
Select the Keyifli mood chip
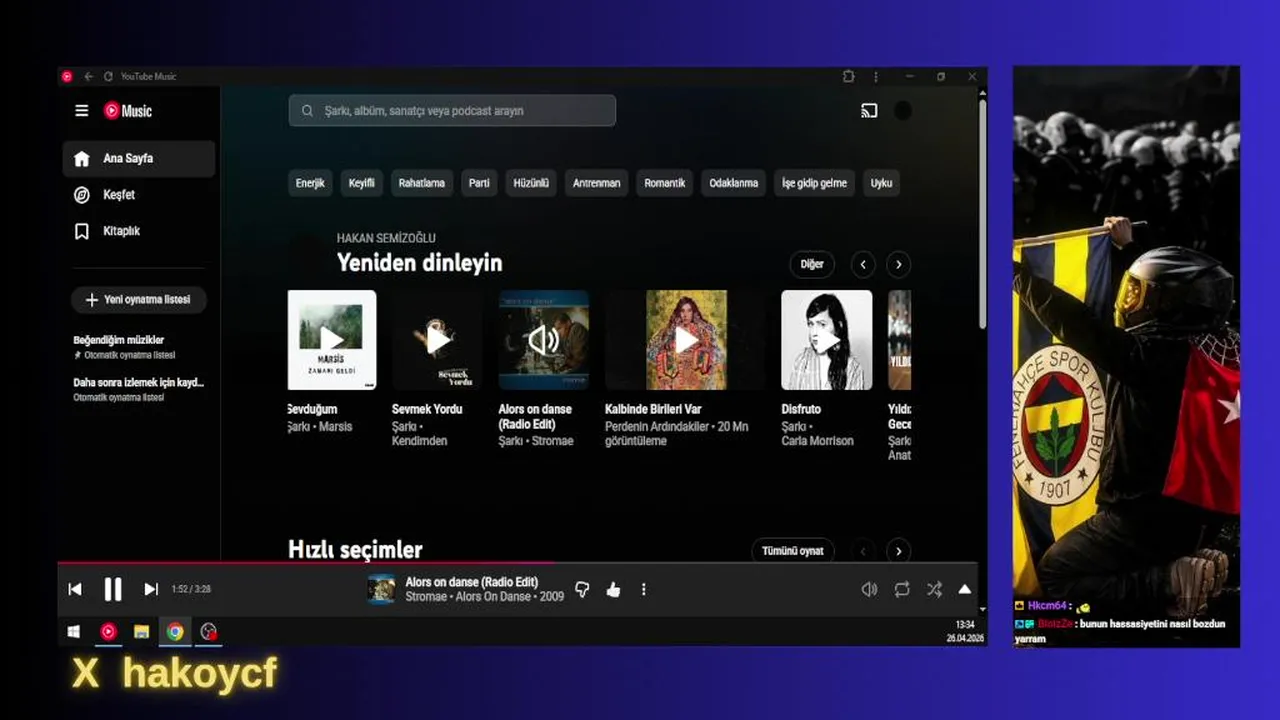(362, 183)
